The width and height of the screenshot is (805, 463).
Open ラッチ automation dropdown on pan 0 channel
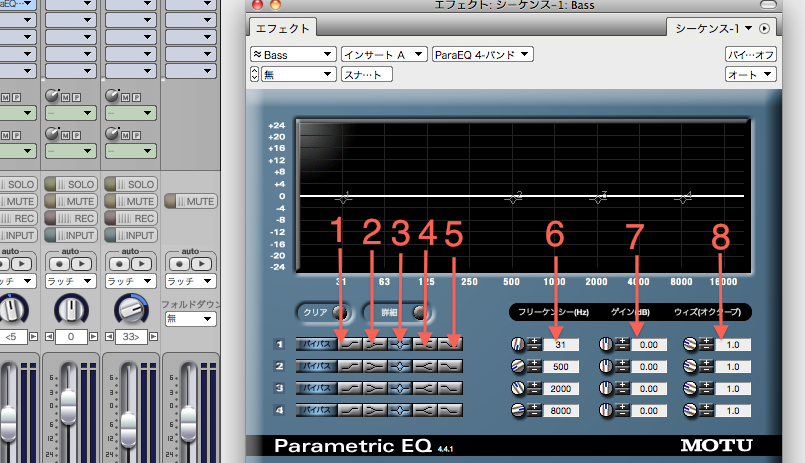coord(70,281)
